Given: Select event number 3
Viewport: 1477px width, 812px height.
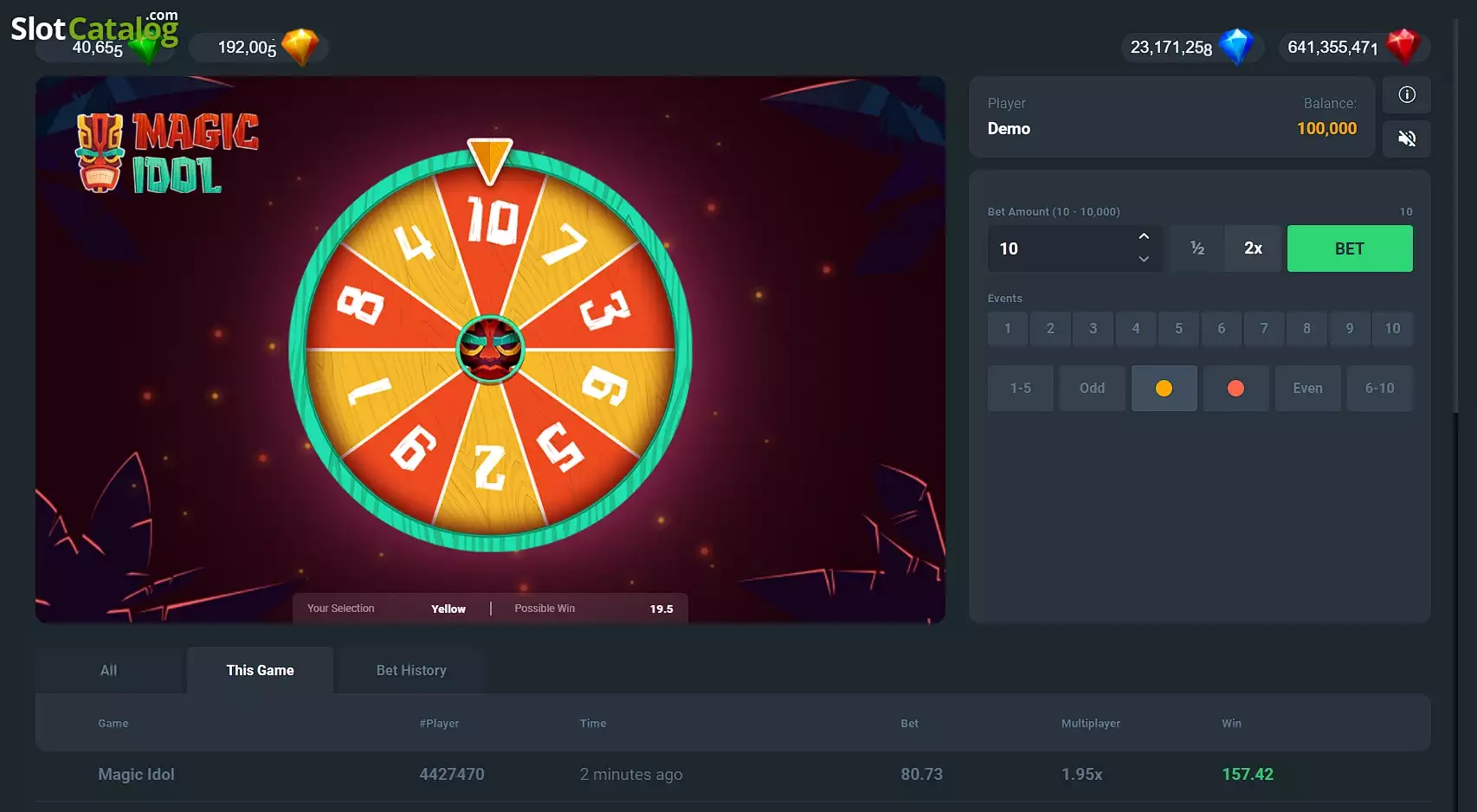Looking at the screenshot, I should [1093, 329].
